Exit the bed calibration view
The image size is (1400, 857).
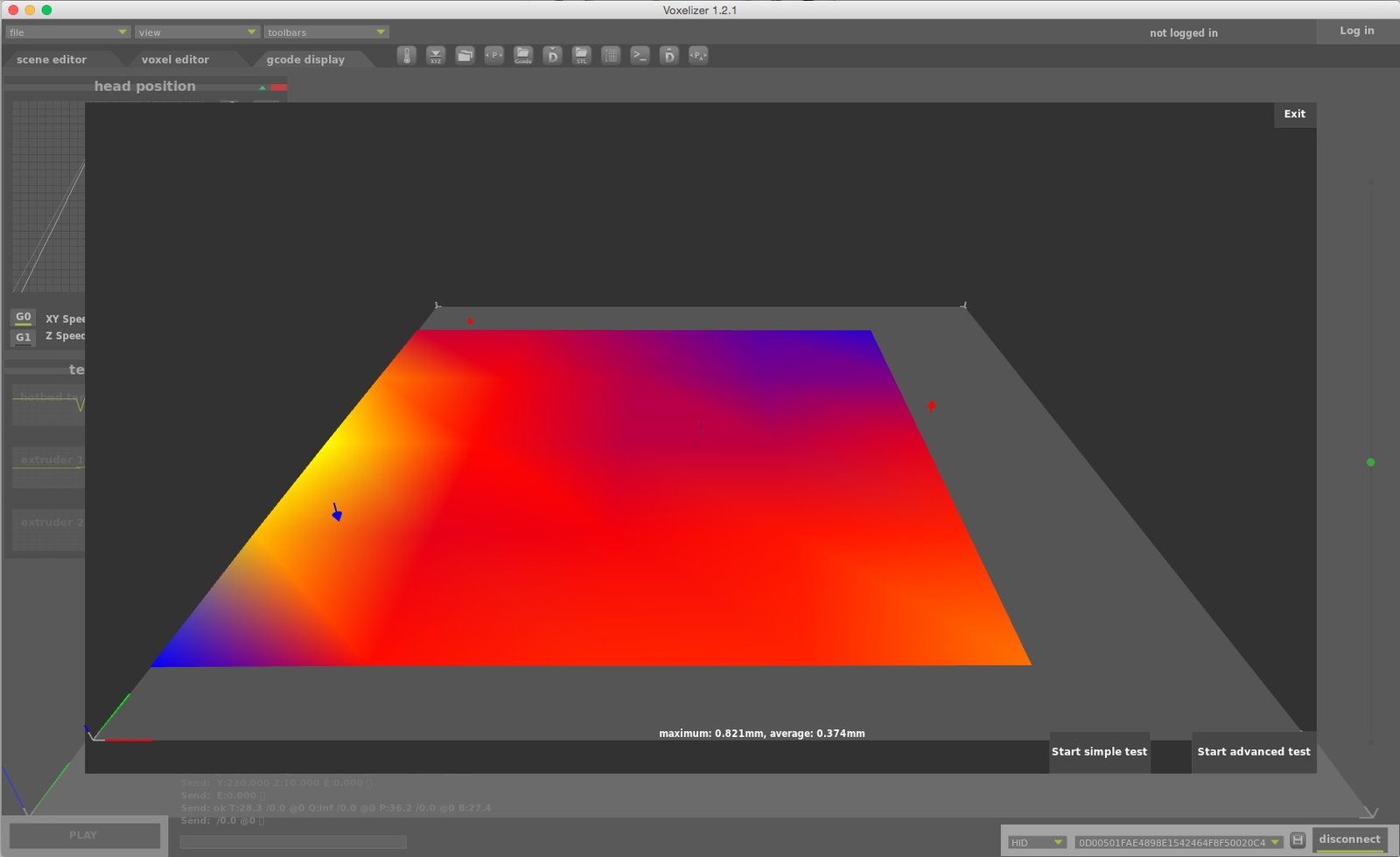point(1294,115)
